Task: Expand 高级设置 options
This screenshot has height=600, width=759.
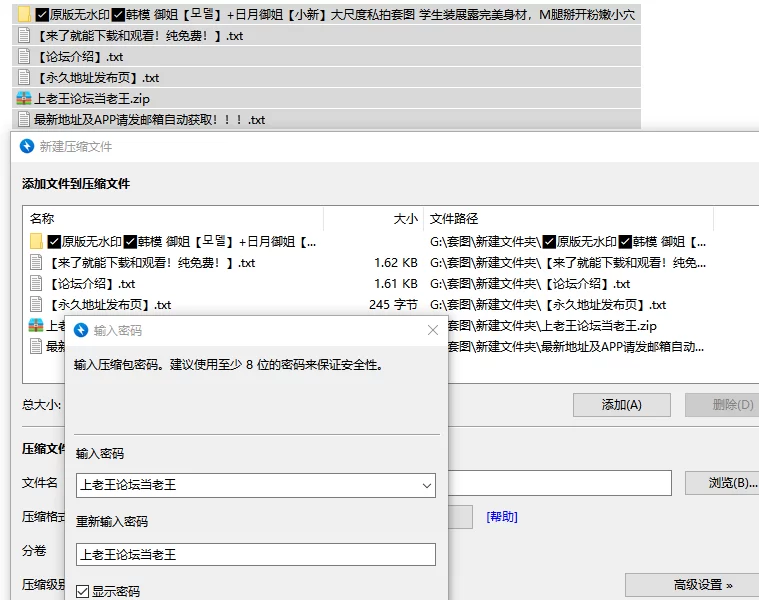Action: (x=691, y=585)
